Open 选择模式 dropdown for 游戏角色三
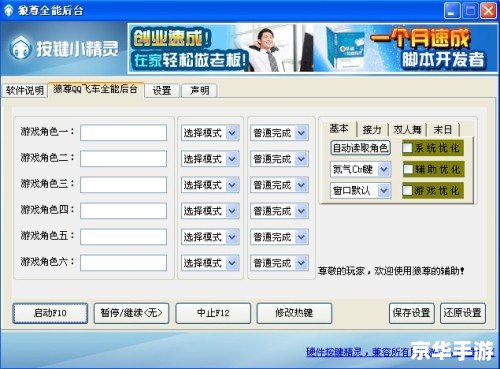 pyautogui.click(x=210, y=185)
